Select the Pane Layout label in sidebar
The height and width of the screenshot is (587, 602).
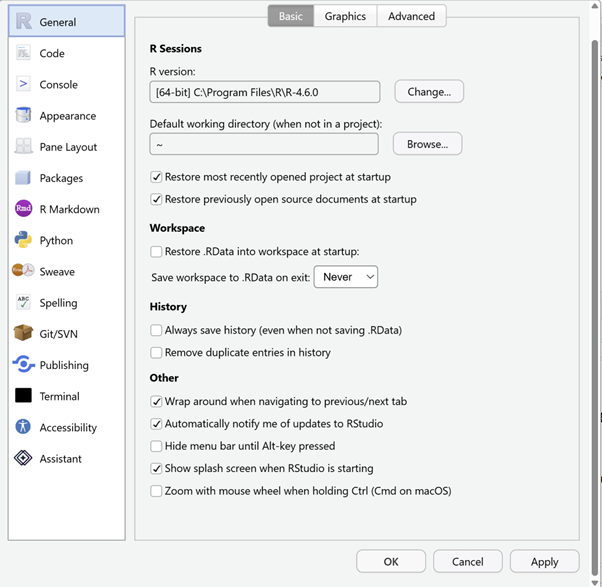68,147
